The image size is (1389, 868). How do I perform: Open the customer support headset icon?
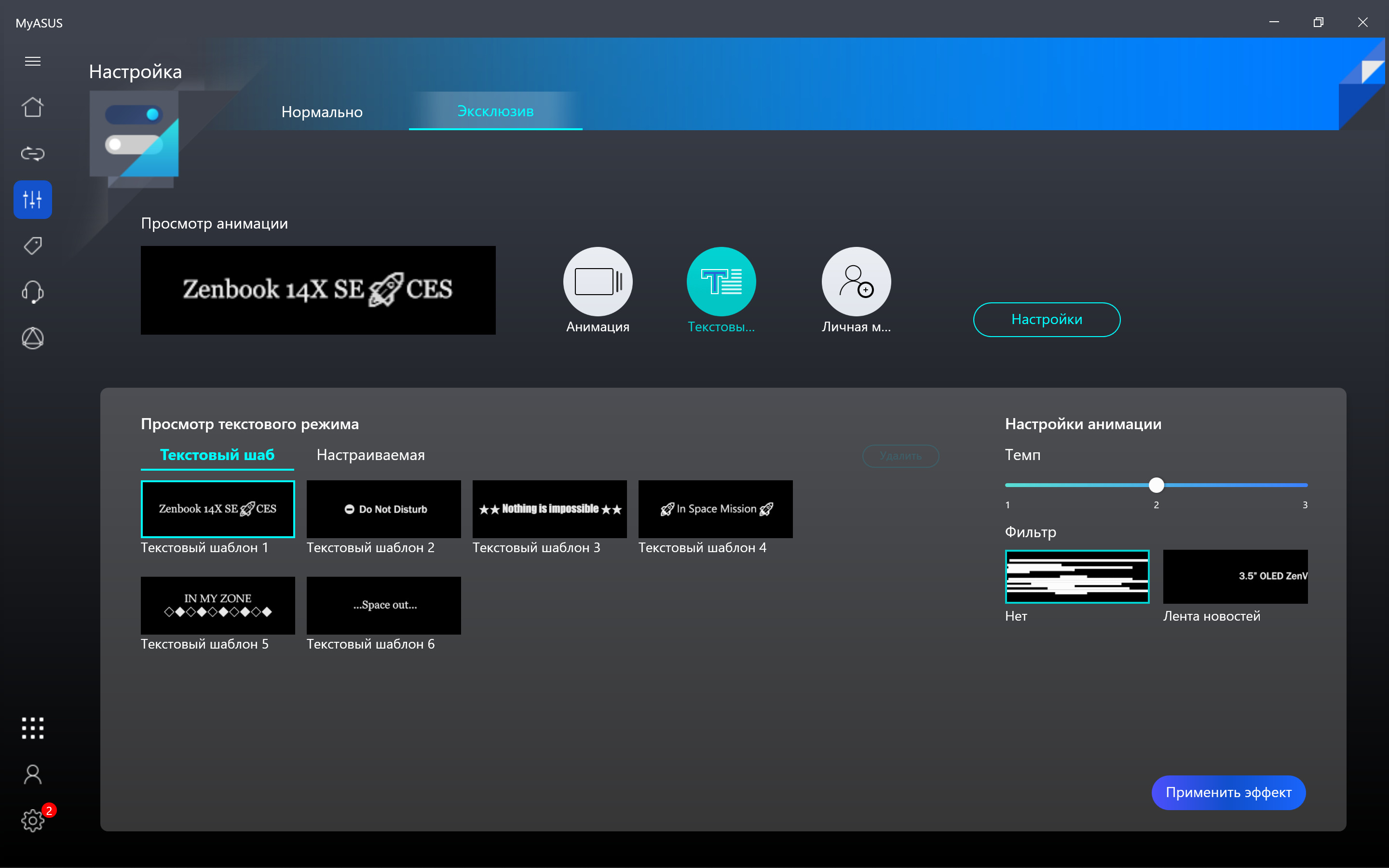[x=33, y=292]
